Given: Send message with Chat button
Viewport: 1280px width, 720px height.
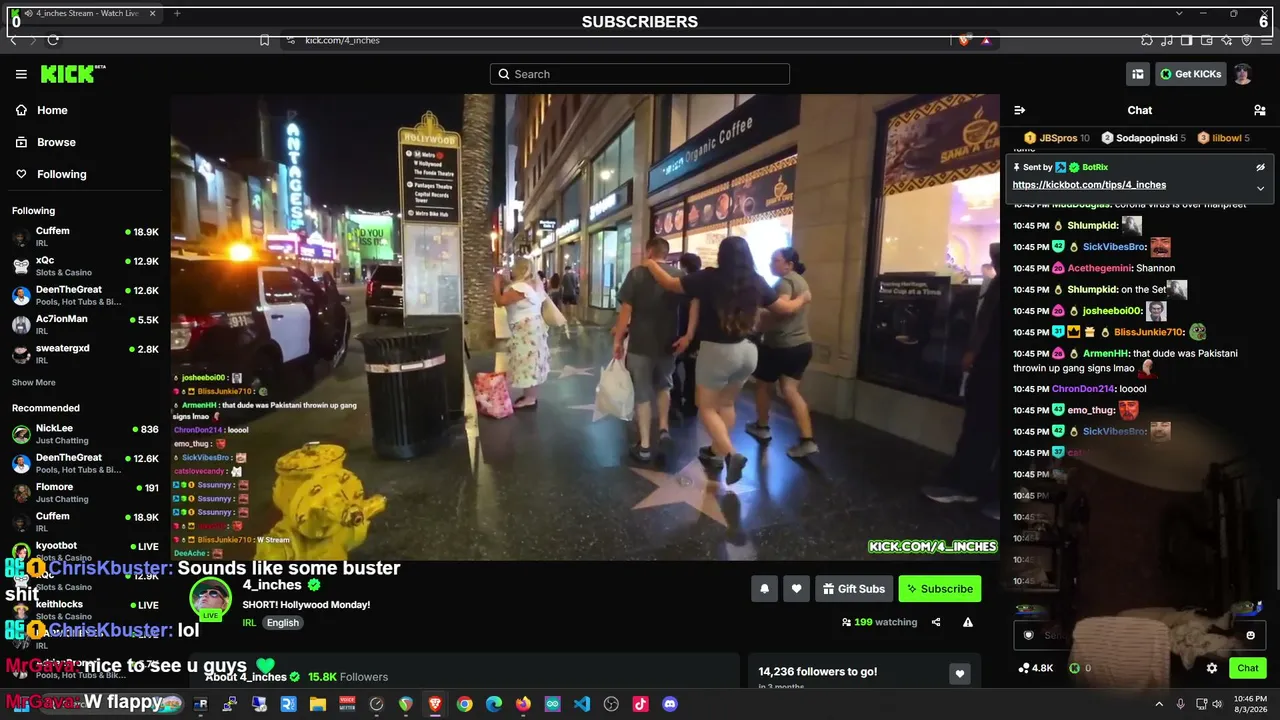Looking at the screenshot, I should (x=1248, y=668).
